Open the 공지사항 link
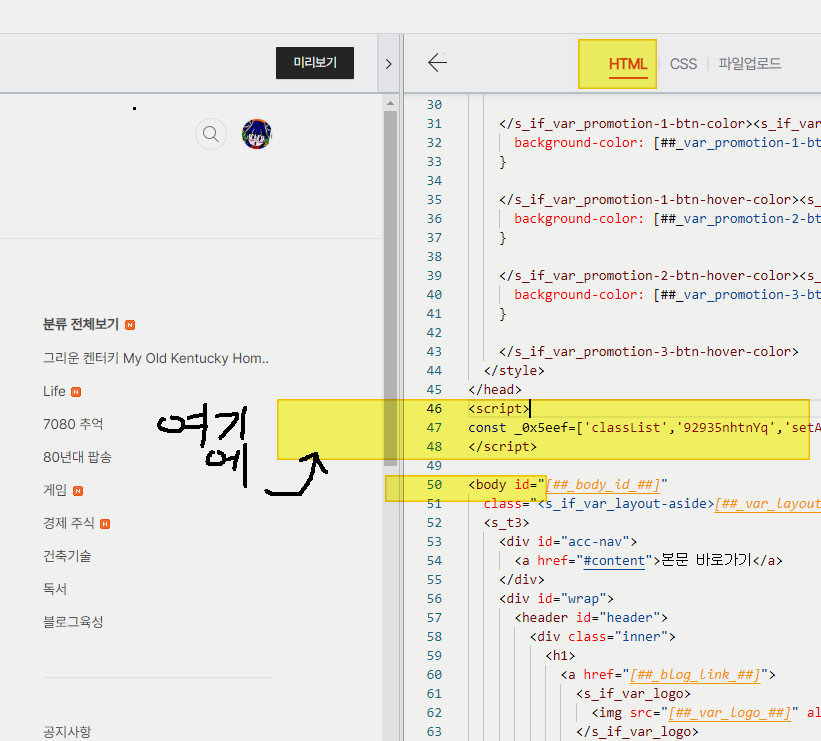 click(67, 732)
